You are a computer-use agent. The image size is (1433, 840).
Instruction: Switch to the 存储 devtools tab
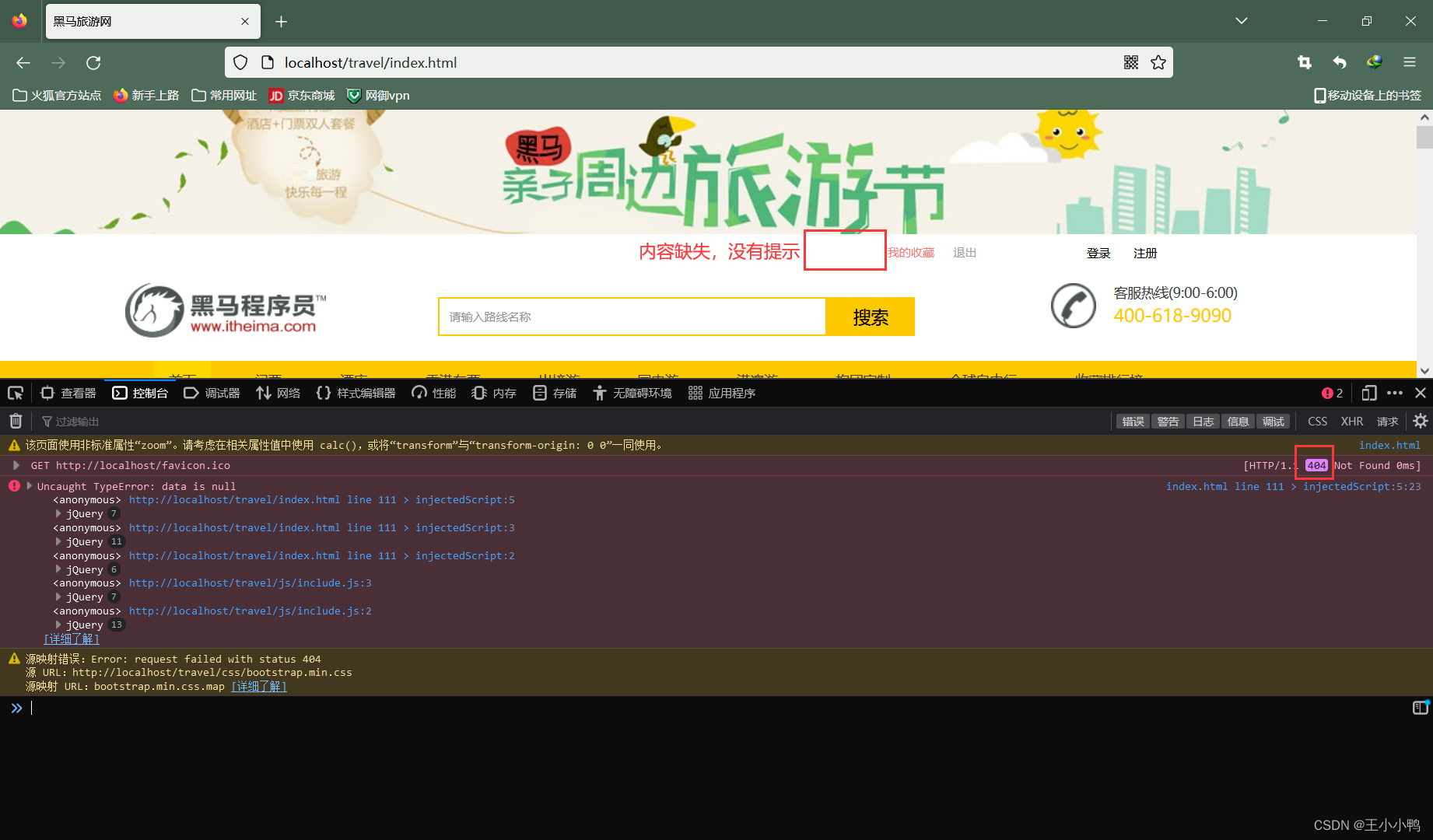pyautogui.click(x=555, y=393)
